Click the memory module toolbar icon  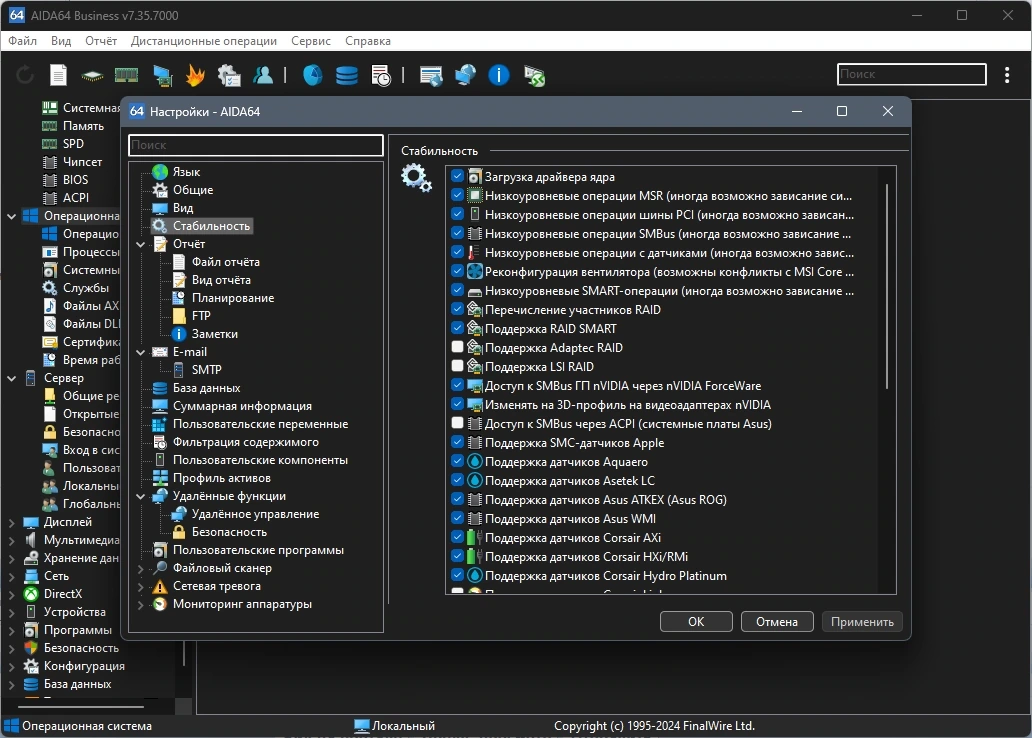pyautogui.click(x=126, y=75)
